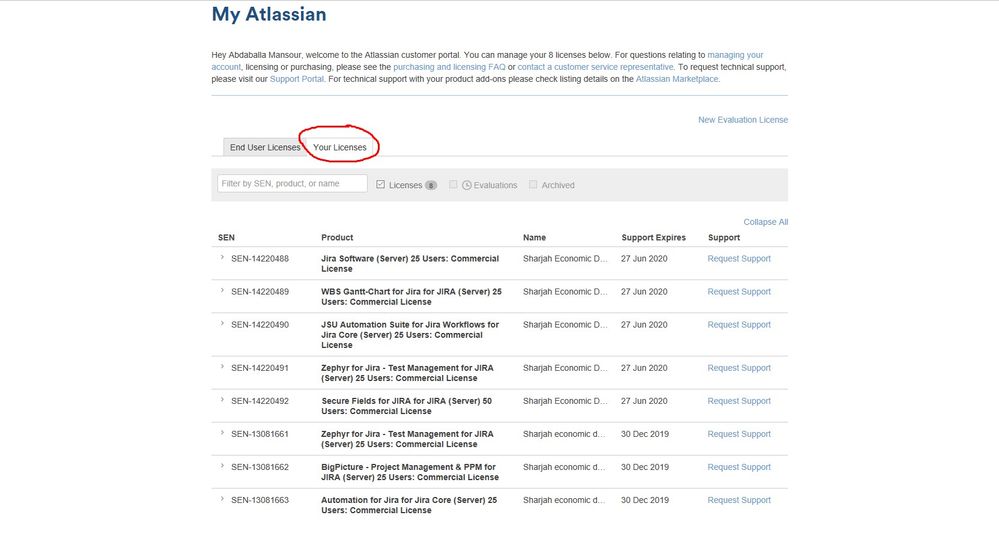The width and height of the screenshot is (999, 559).
Task: Request Support for Secure Fields license
Action: point(739,402)
